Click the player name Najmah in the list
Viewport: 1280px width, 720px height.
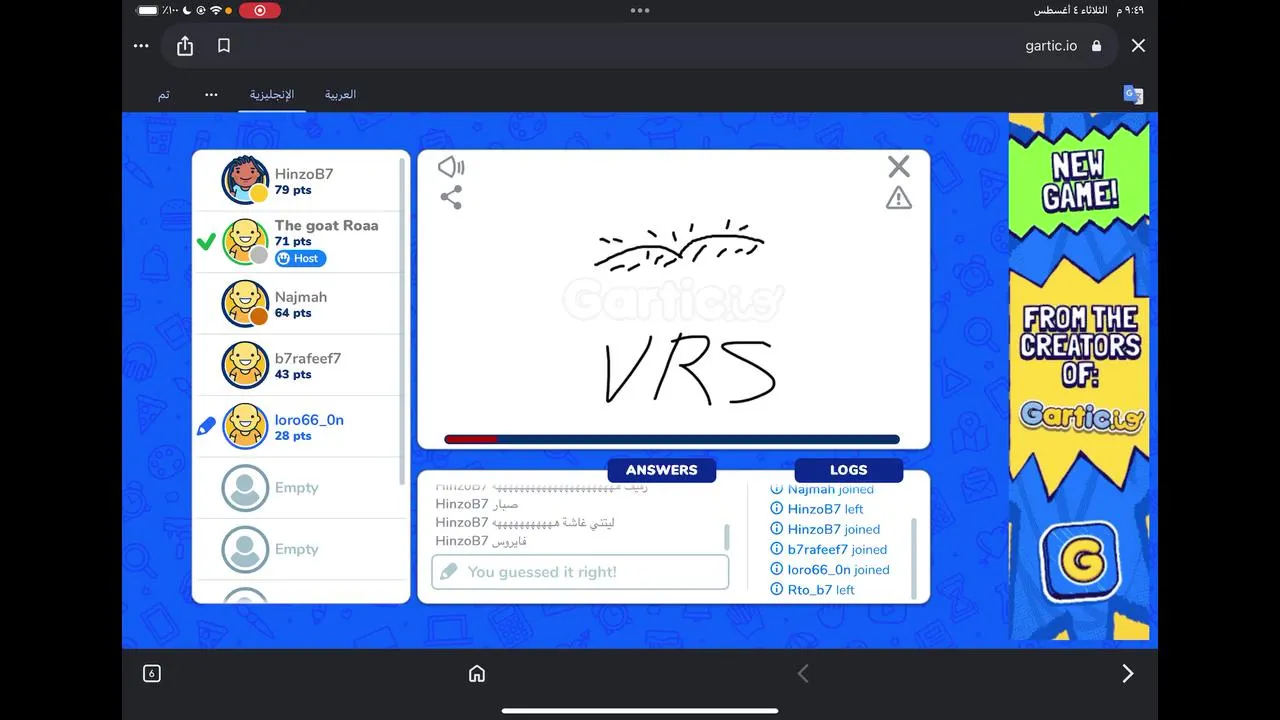click(x=301, y=297)
